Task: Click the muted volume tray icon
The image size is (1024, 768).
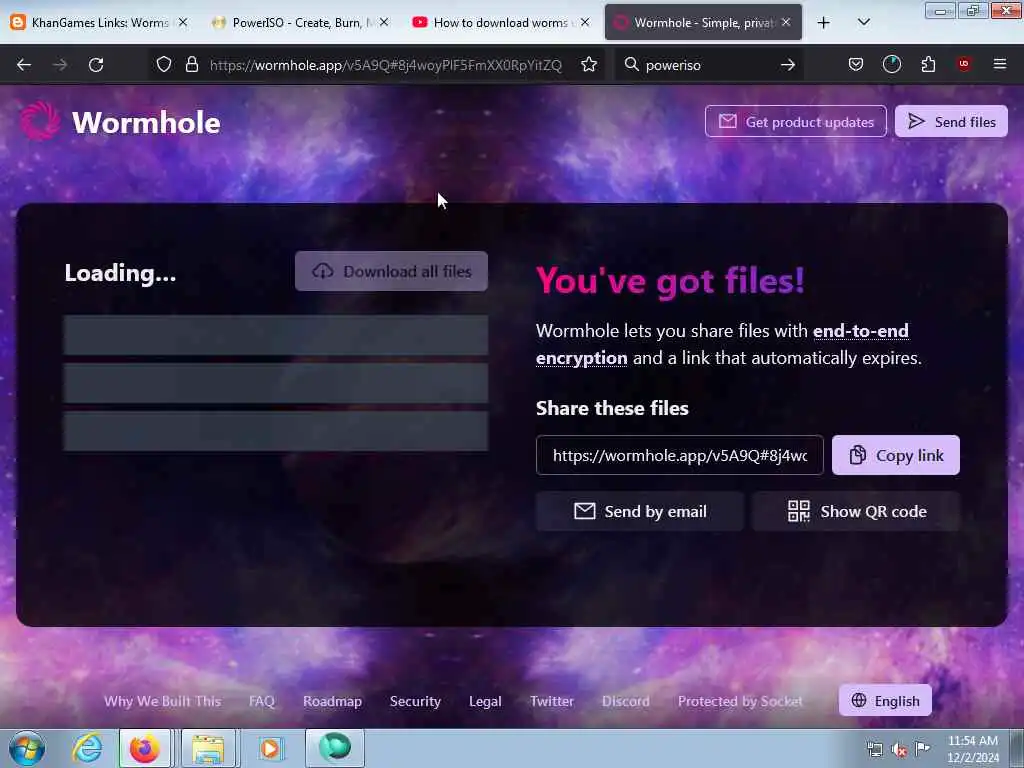Action: click(899, 750)
